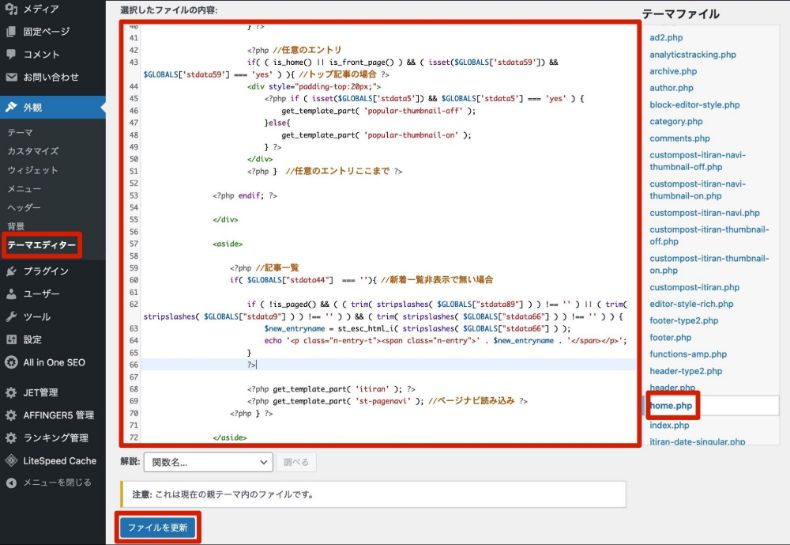
Task: Open custompost-itiran-navi-thumbnail-on.php file
Action: [698, 190]
